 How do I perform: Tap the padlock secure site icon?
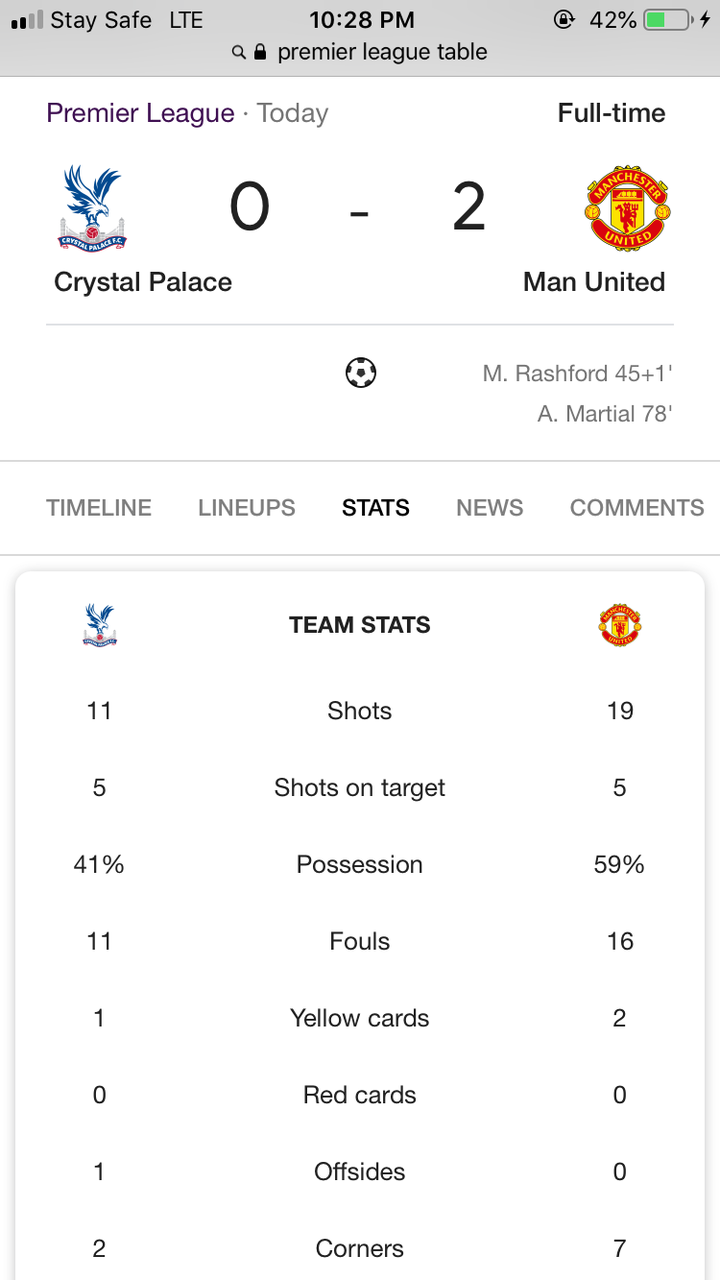[261, 52]
